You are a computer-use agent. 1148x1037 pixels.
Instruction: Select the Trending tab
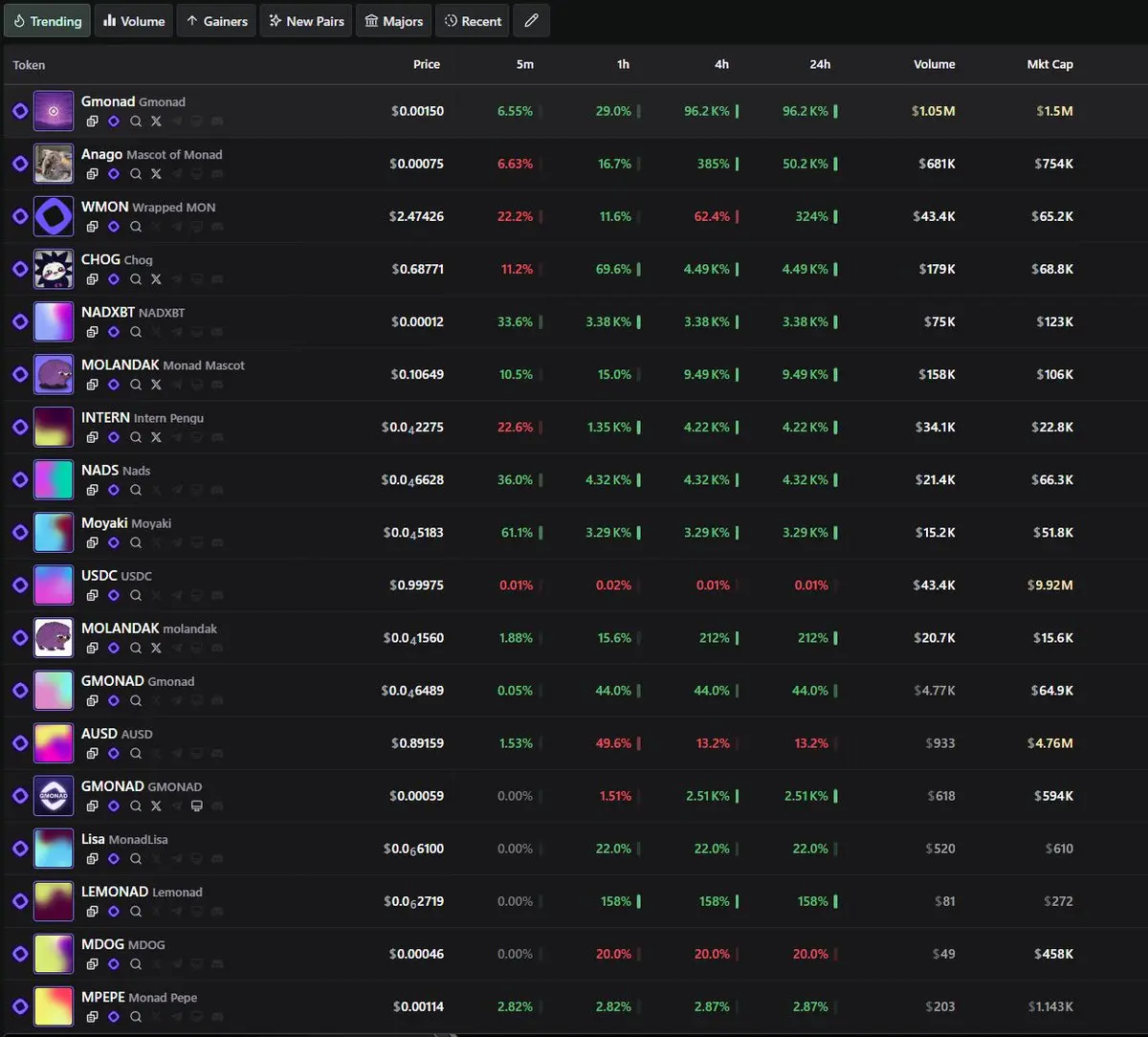click(47, 21)
